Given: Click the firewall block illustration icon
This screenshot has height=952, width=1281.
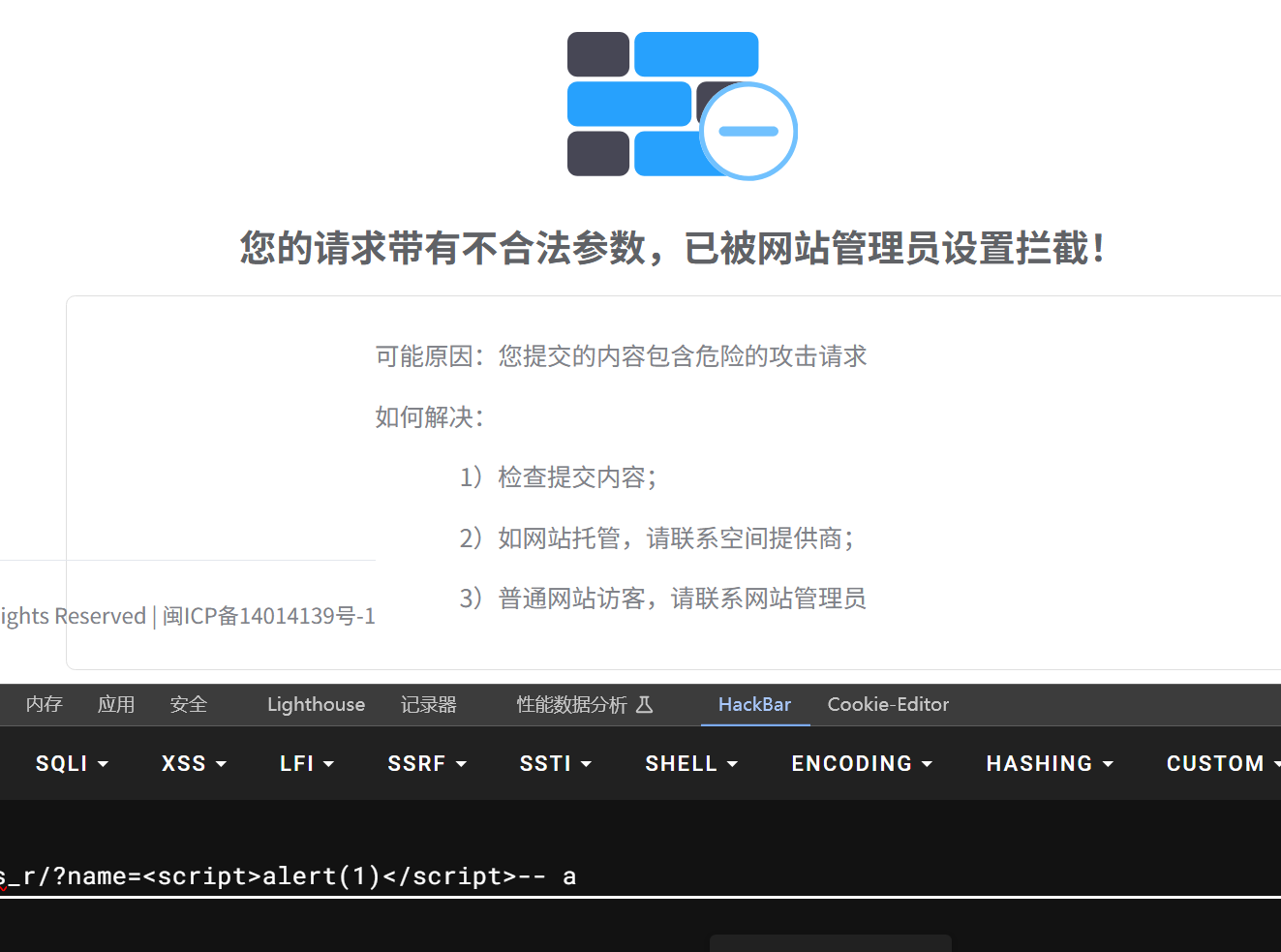Looking at the screenshot, I should click(682, 106).
